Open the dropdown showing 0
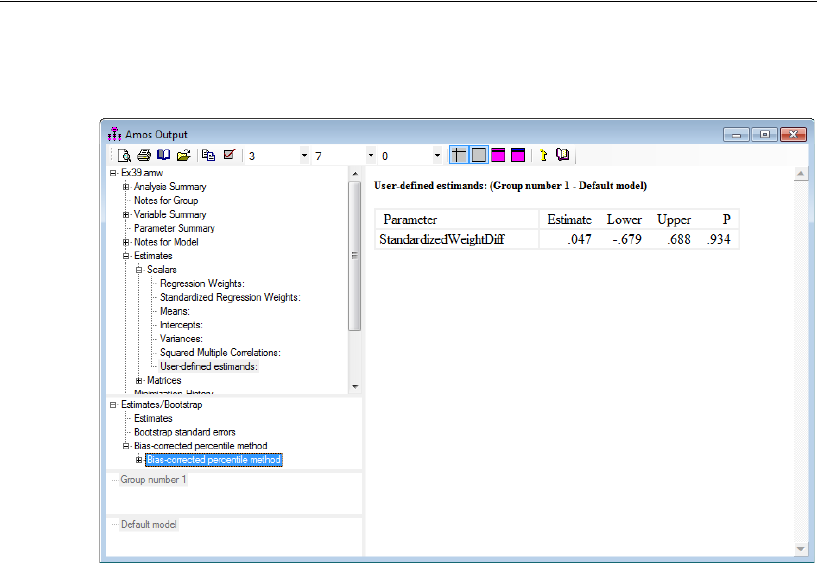This screenshot has height=563, width=817. pos(437,156)
